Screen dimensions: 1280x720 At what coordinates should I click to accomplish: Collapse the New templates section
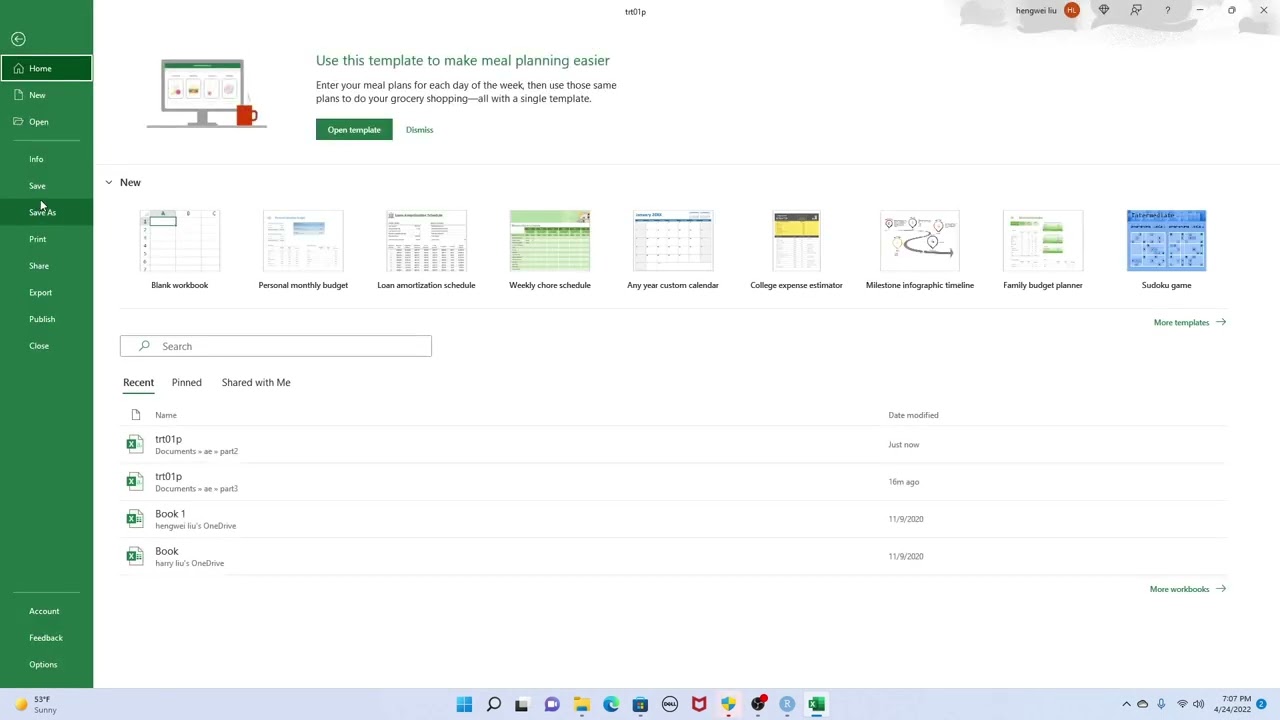click(x=109, y=182)
